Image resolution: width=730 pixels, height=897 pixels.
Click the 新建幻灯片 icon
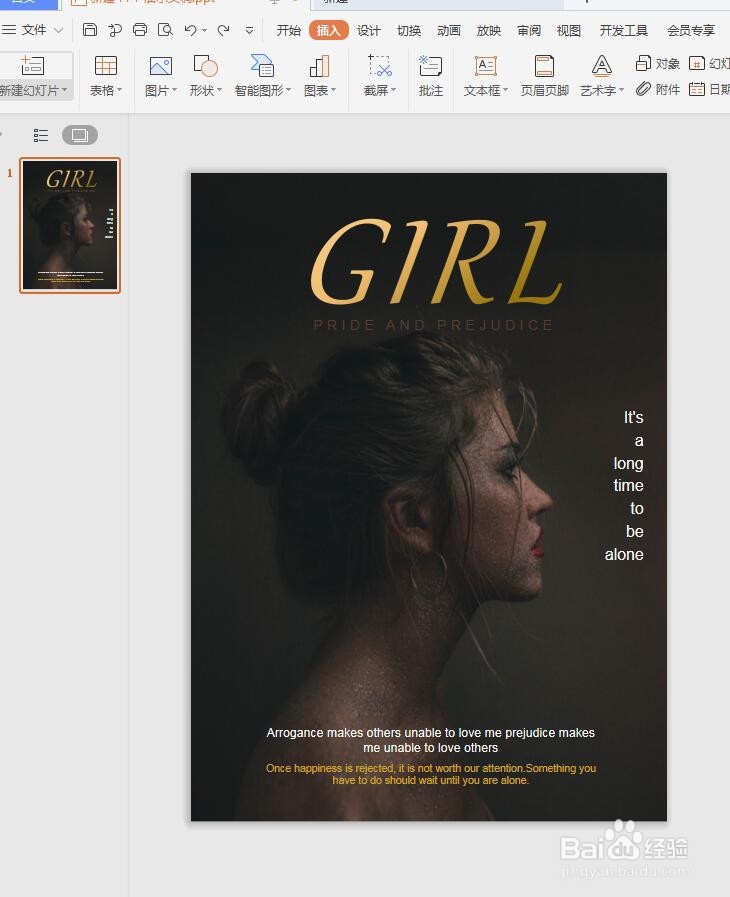tap(32, 66)
